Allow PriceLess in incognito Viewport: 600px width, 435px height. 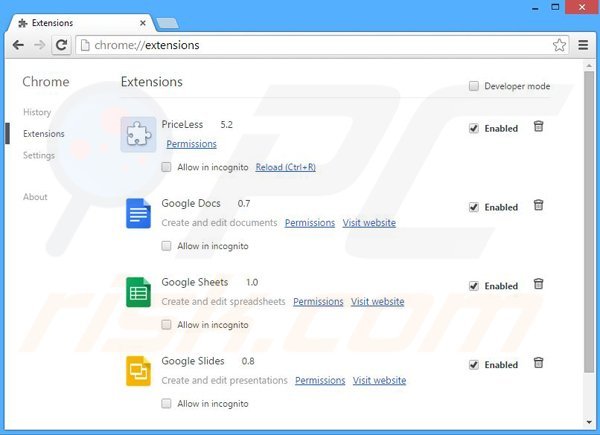(166, 167)
